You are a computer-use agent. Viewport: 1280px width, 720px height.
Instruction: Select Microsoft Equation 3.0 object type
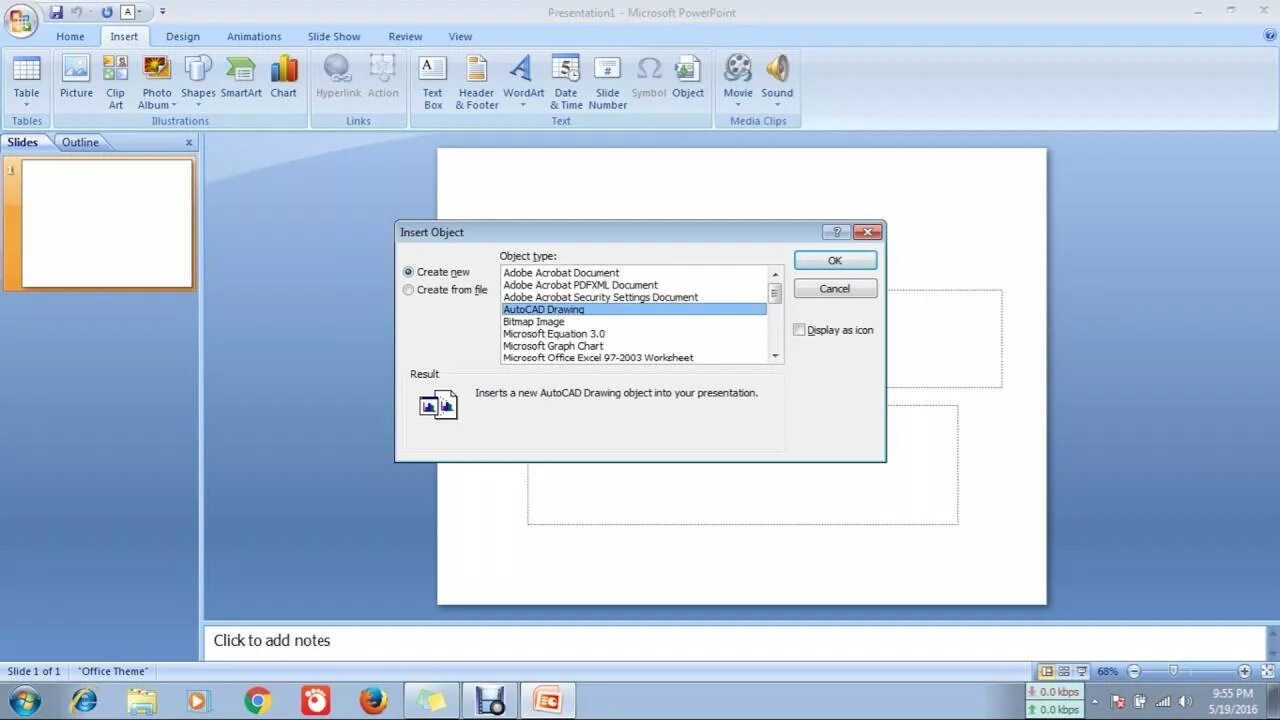tap(634, 334)
